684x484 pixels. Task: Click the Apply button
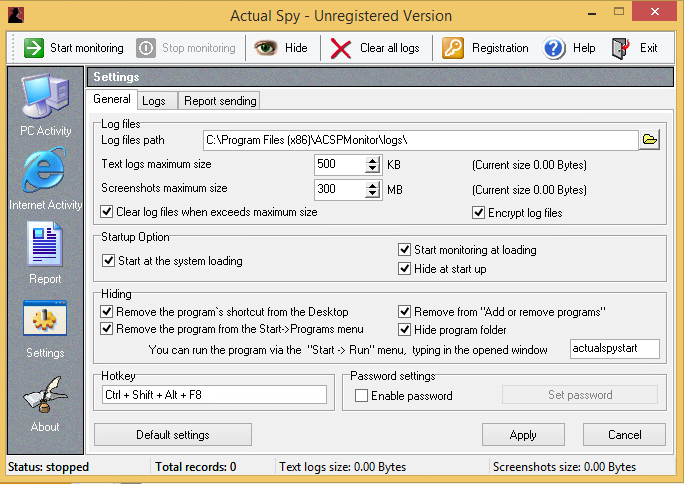click(523, 435)
